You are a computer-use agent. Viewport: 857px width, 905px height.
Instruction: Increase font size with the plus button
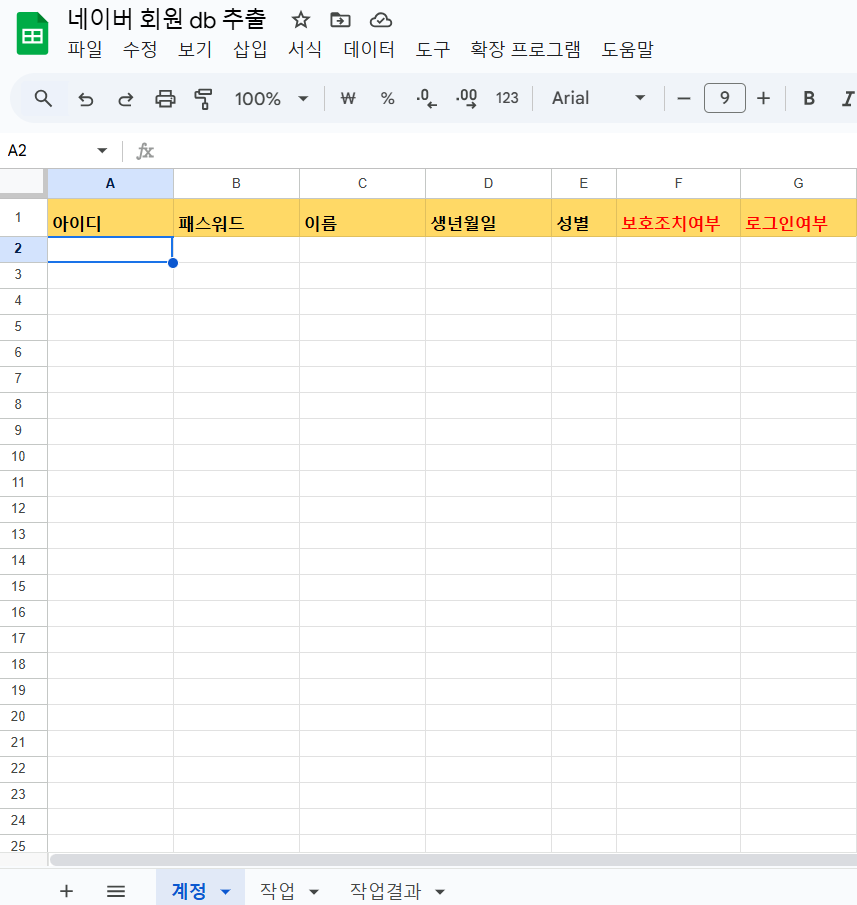coord(763,98)
